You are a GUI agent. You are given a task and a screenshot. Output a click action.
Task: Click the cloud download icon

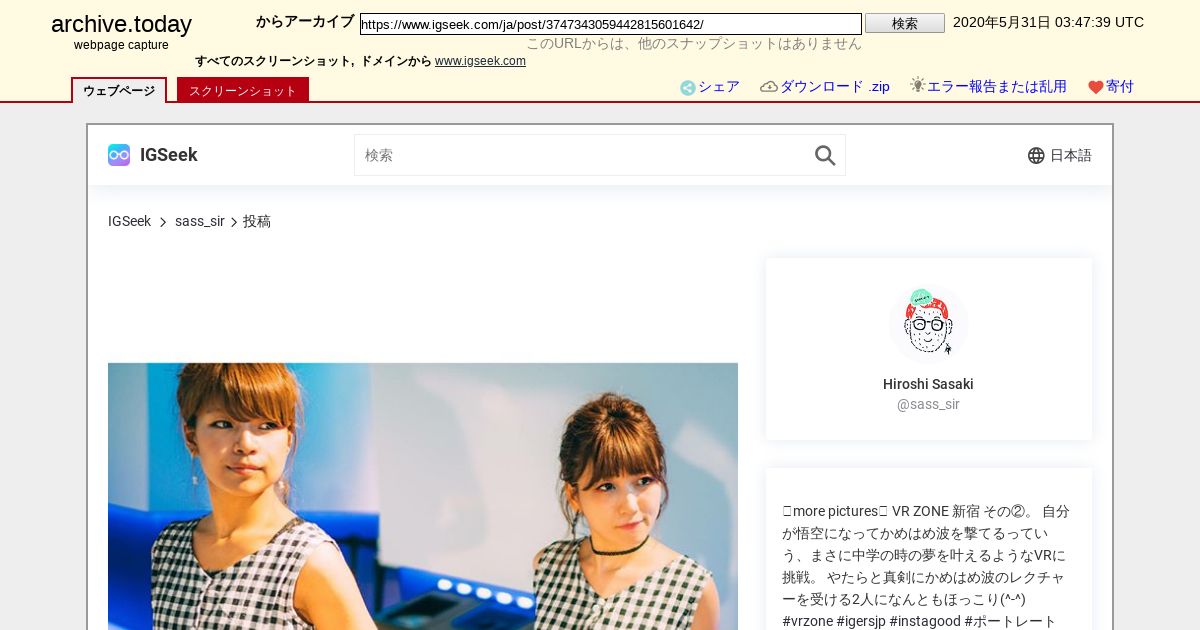click(x=769, y=87)
